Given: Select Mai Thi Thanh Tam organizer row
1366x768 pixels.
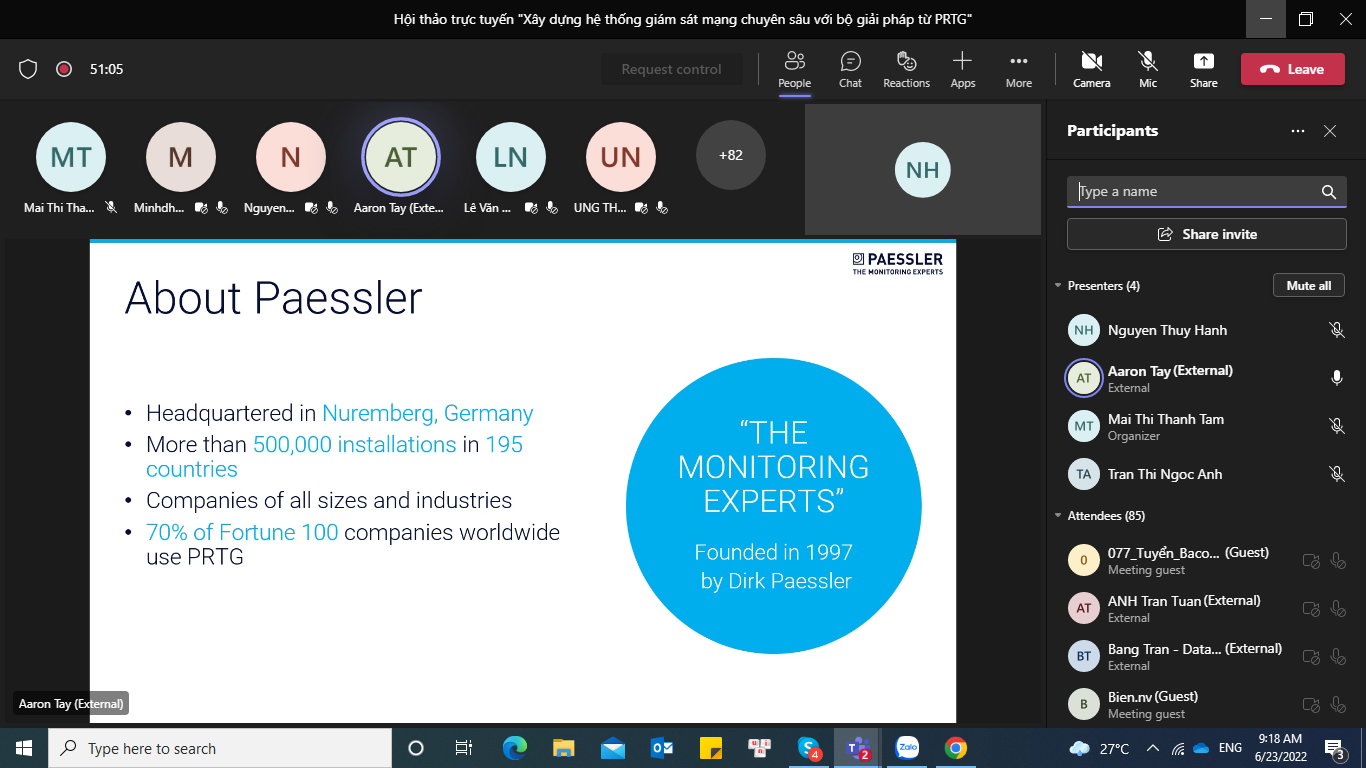Looking at the screenshot, I should (1207, 426).
